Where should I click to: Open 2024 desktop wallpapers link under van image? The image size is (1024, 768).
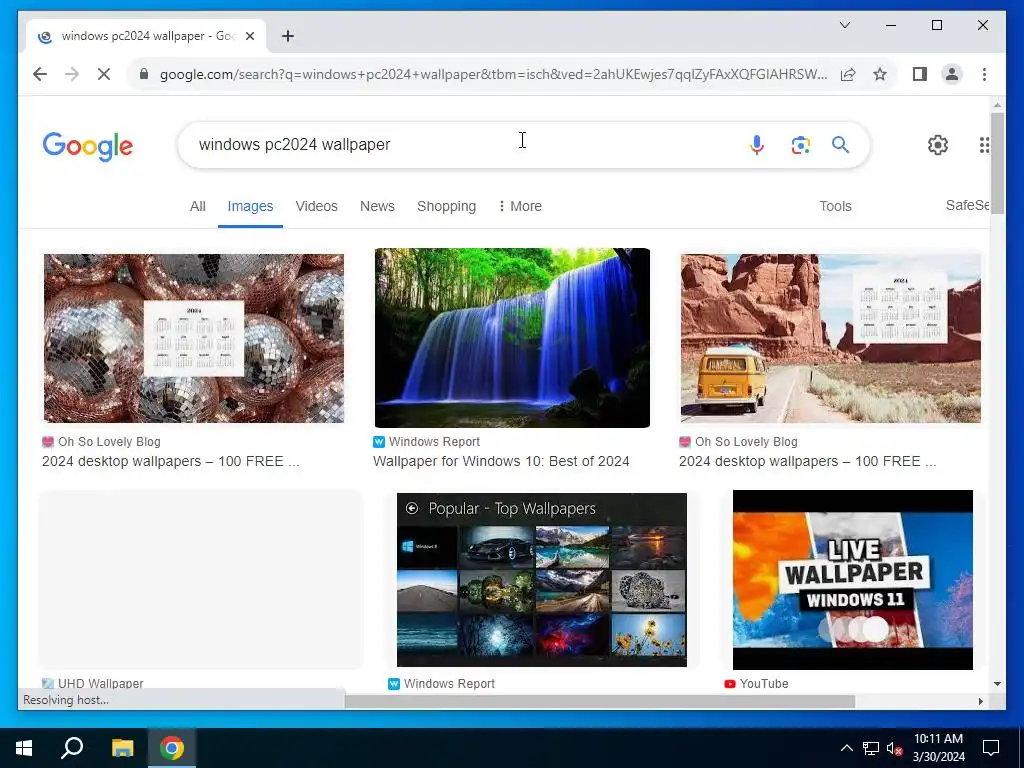[807, 461]
